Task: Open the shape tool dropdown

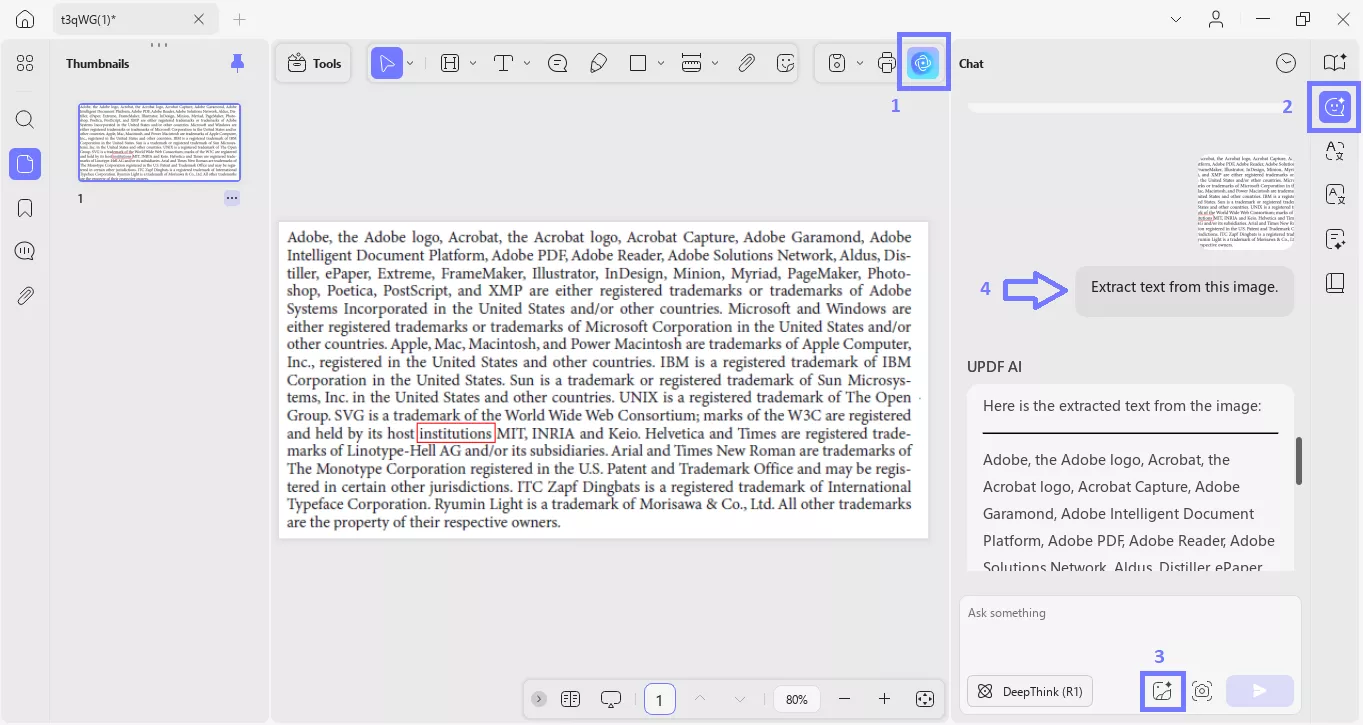Action: point(659,62)
